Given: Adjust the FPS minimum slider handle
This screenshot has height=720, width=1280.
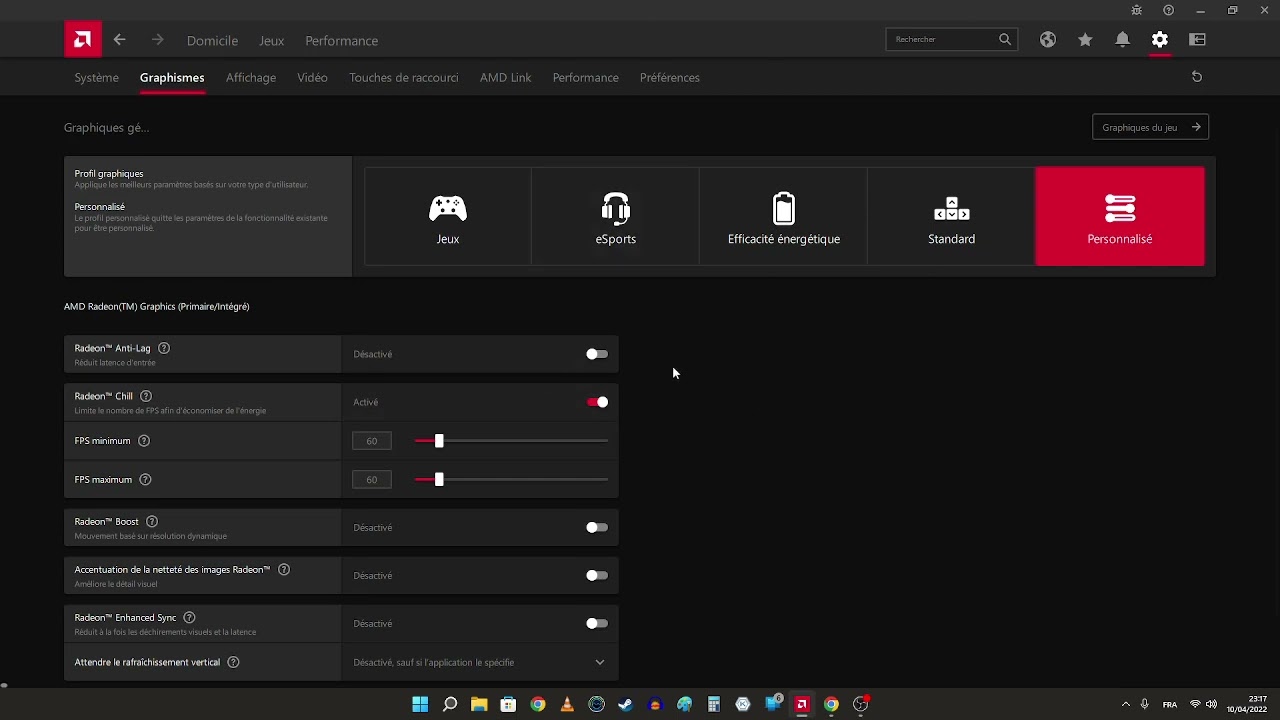Looking at the screenshot, I should 439,441.
